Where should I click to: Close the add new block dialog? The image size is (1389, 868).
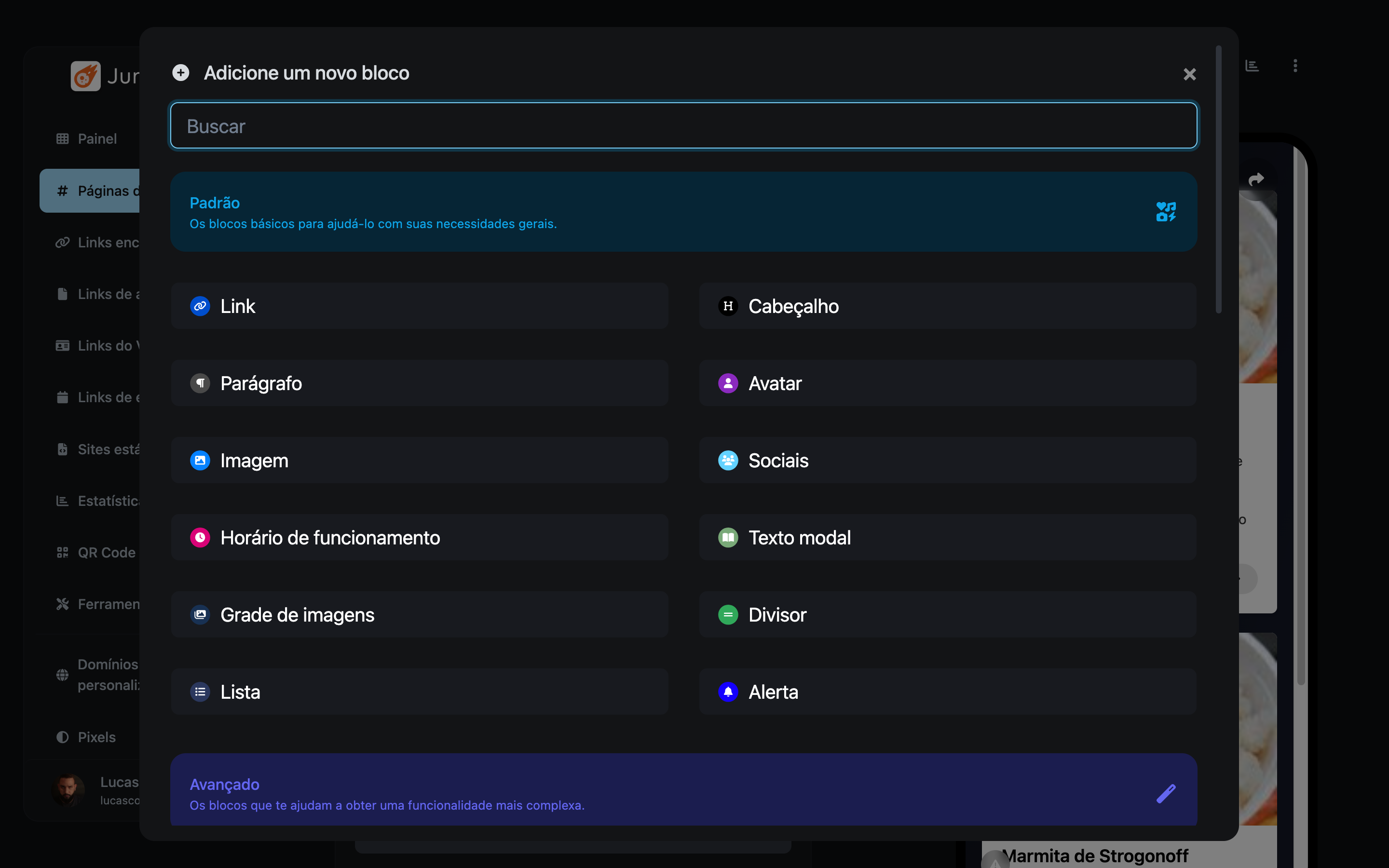[1189, 74]
